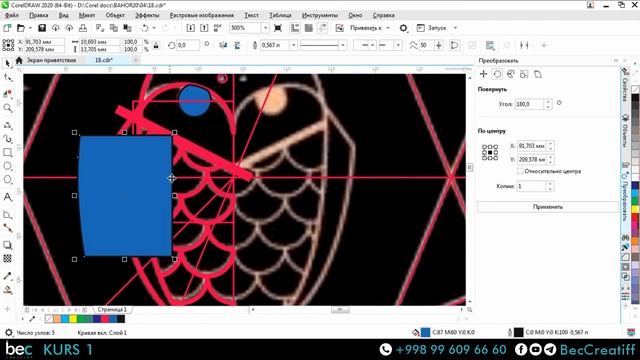Click the Close curve icon in property bar
The image size is (640, 360).
(454, 45)
